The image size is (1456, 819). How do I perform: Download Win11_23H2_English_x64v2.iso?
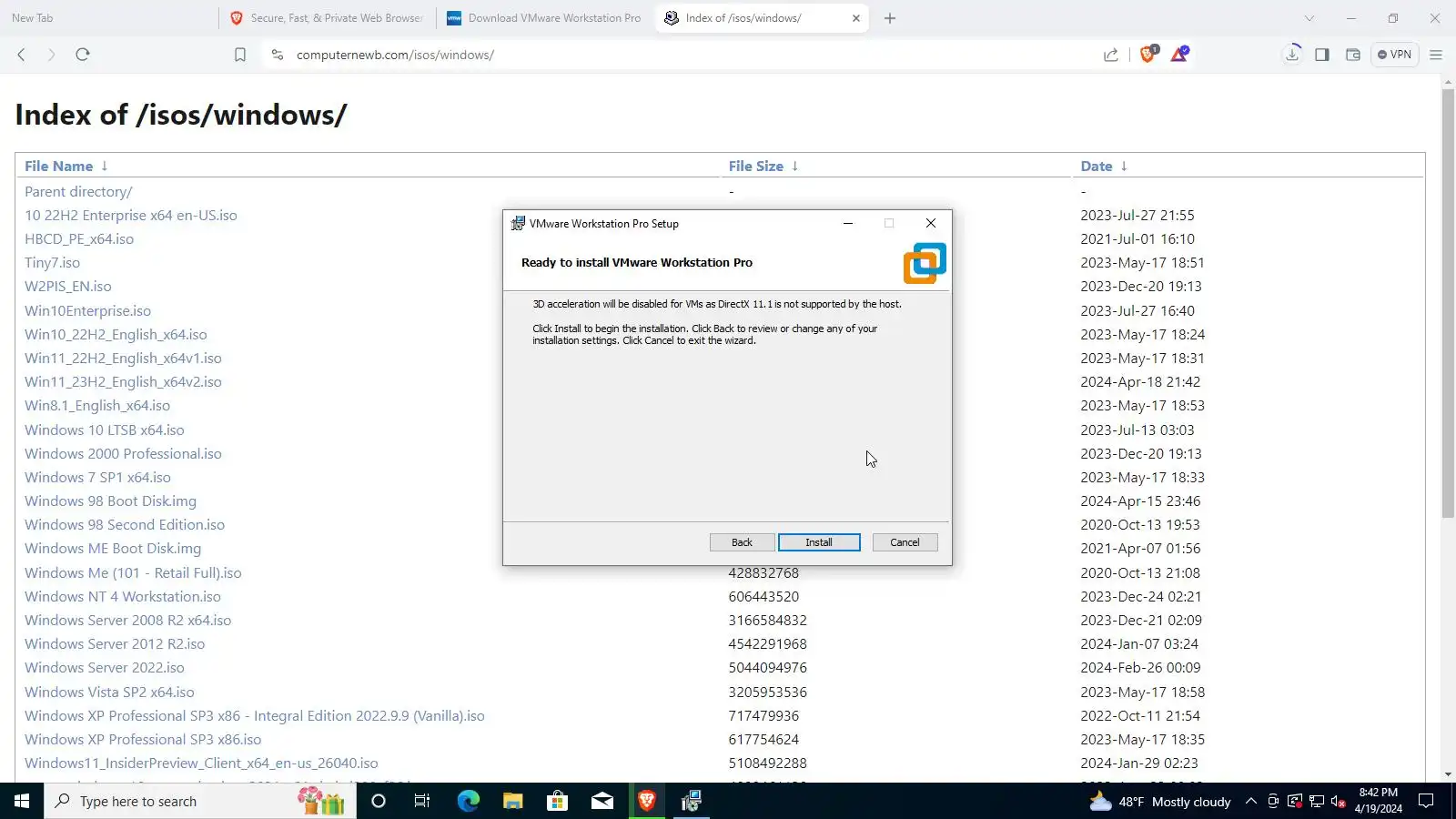[123, 382]
